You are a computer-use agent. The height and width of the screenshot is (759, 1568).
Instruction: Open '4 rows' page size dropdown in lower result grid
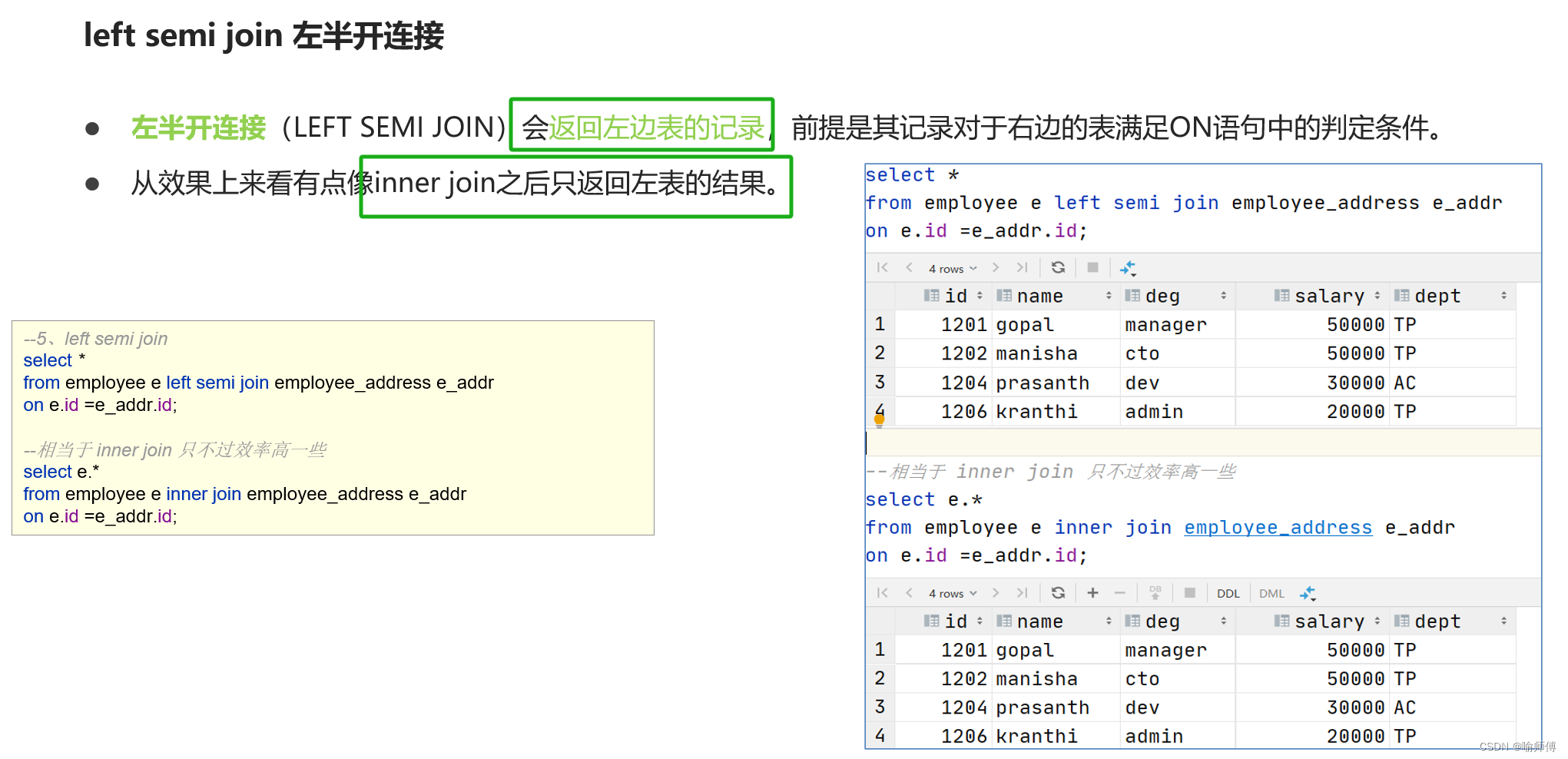[x=953, y=593]
